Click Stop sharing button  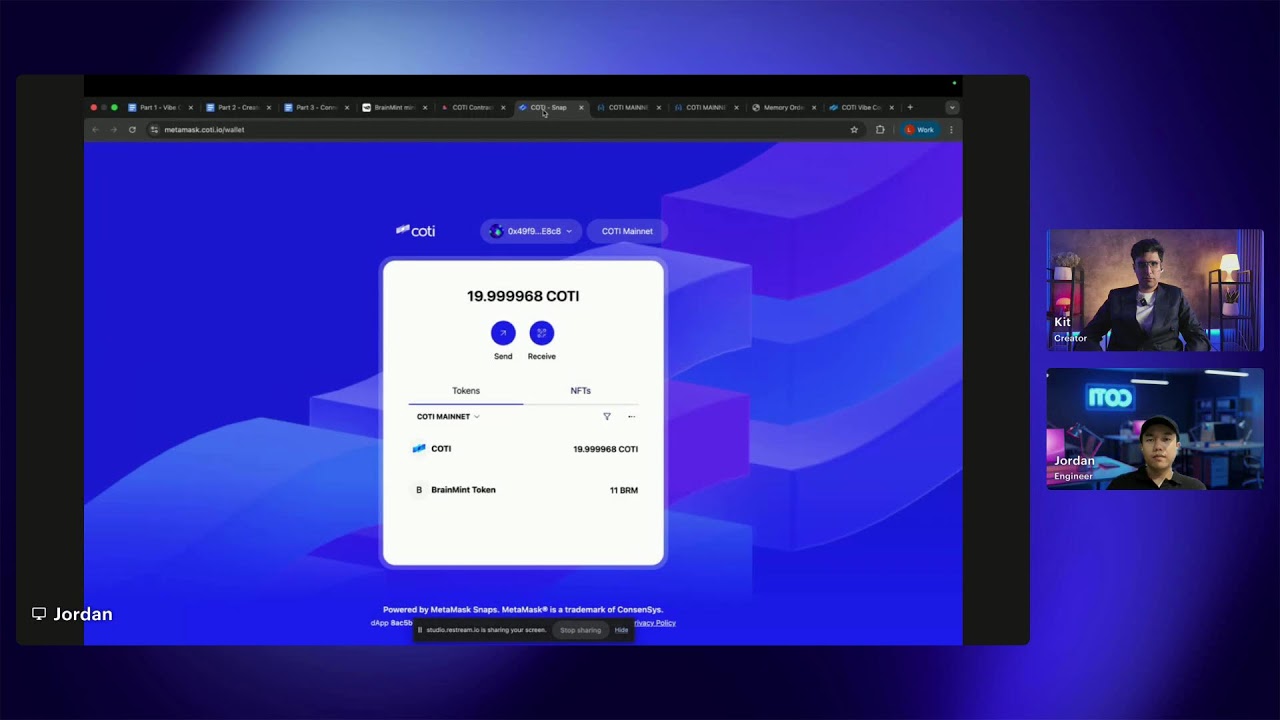point(580,630)
